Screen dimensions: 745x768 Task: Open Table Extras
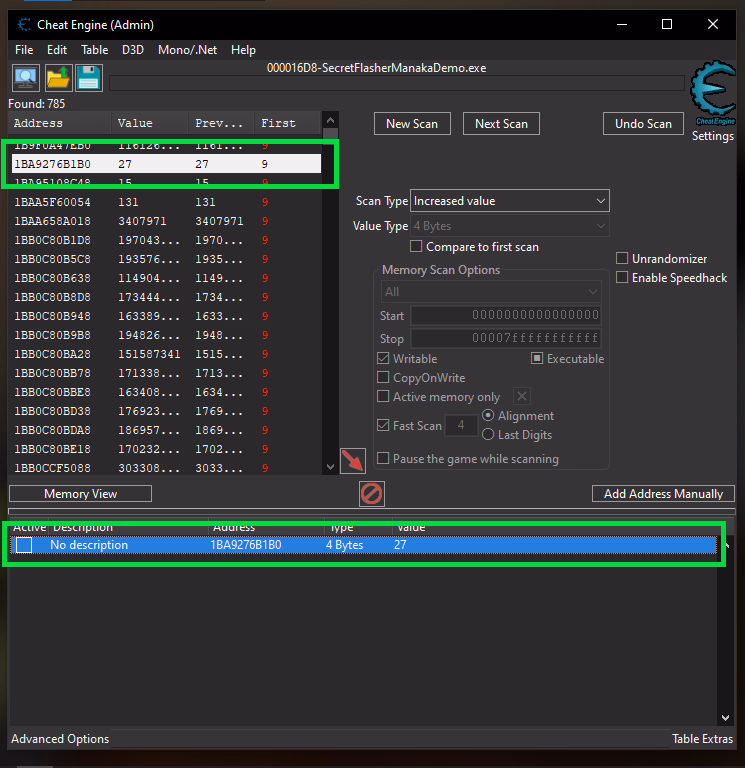coord(702,739)
